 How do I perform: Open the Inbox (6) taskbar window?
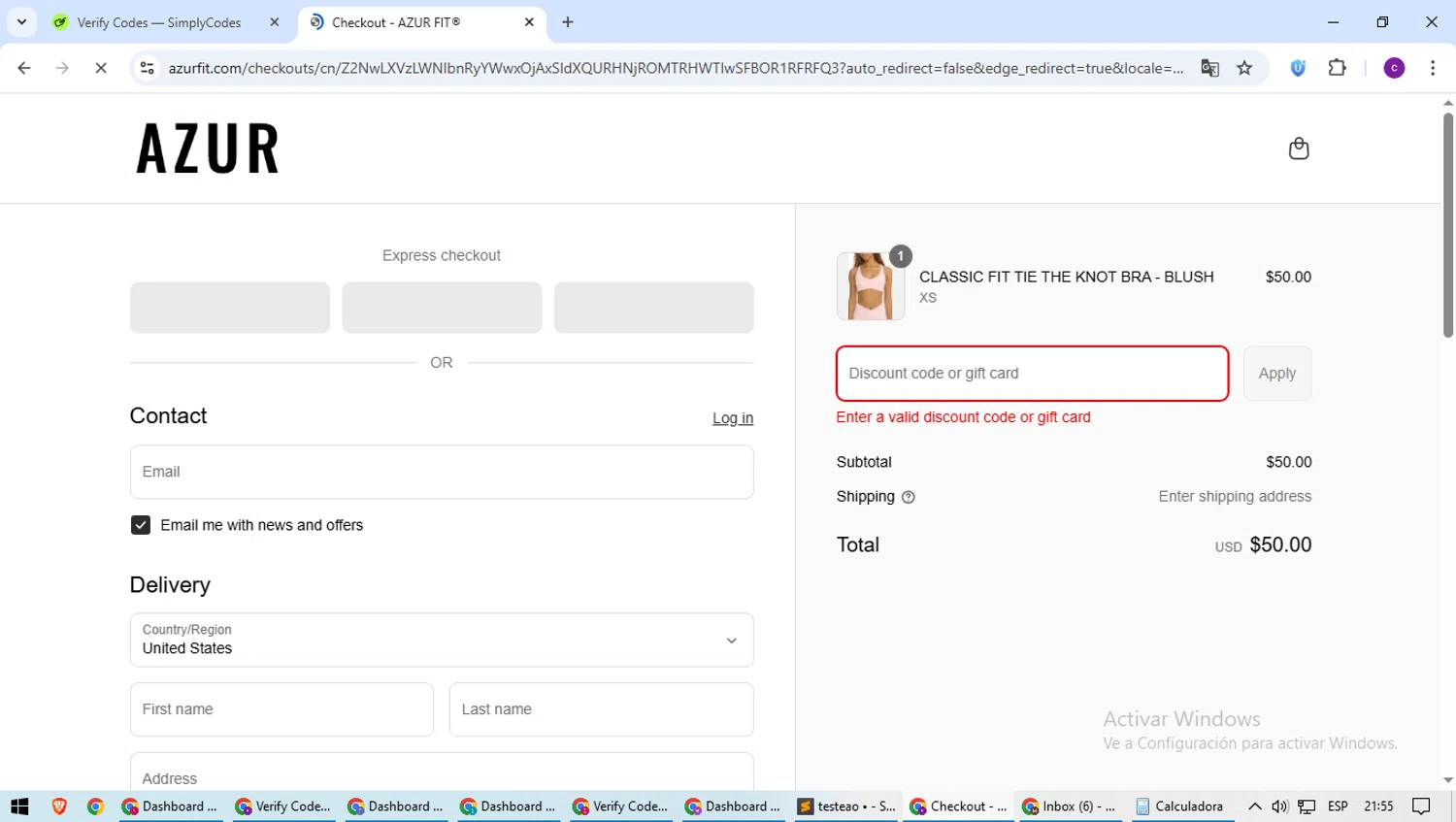pyautogui.click(x=1069, y=806)
